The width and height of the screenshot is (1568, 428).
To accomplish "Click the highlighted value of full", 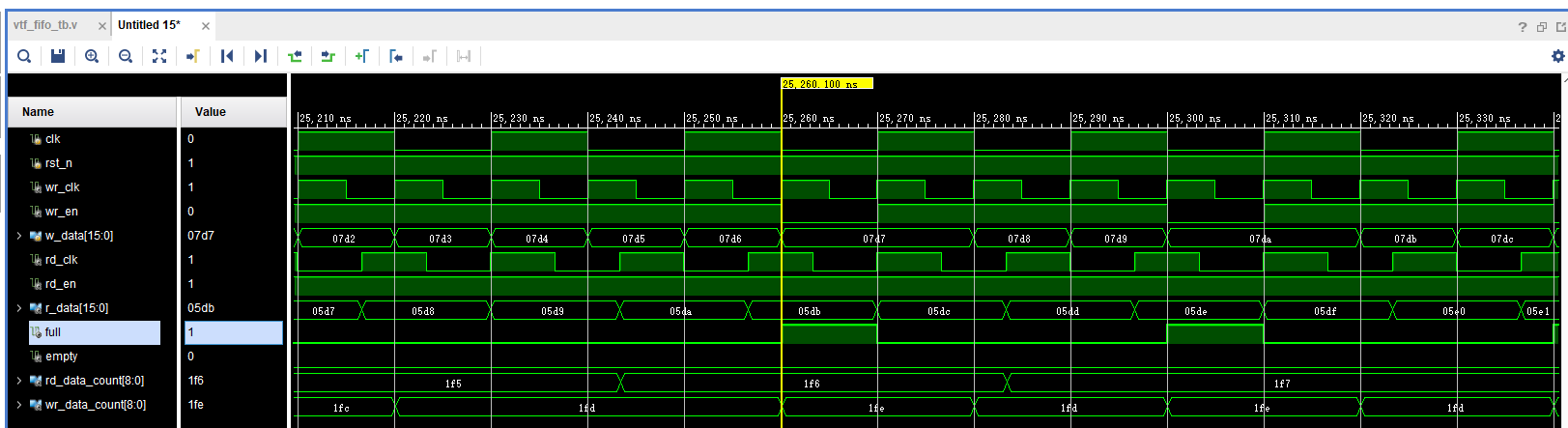I will pos(234,332).
